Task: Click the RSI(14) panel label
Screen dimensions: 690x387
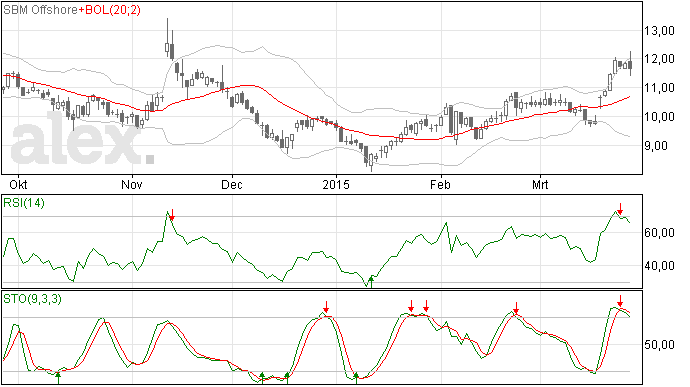Action: (x=24, y=203)
